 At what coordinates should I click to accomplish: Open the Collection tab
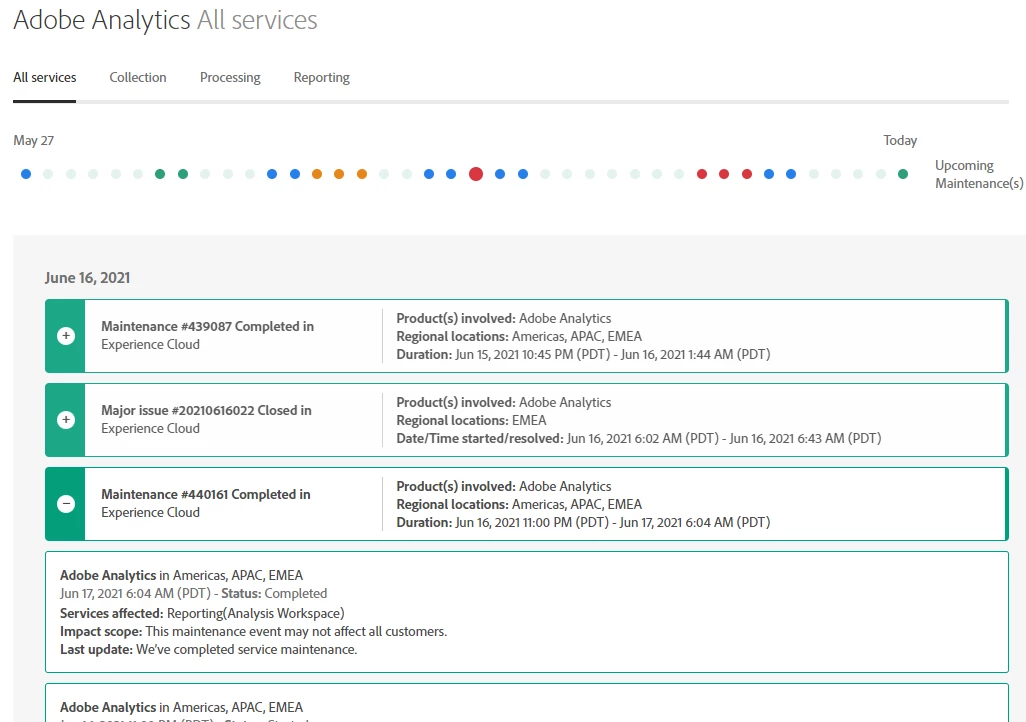(137, 77)
